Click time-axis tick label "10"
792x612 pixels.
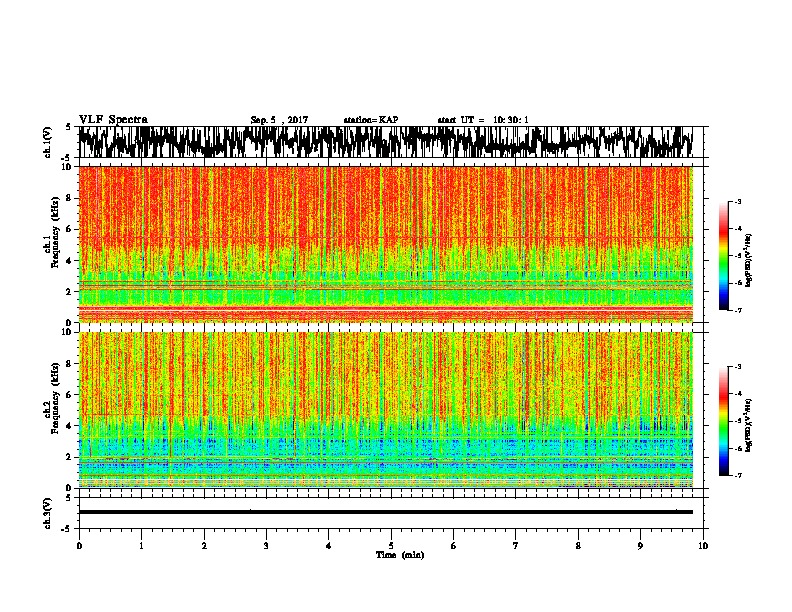703,546
